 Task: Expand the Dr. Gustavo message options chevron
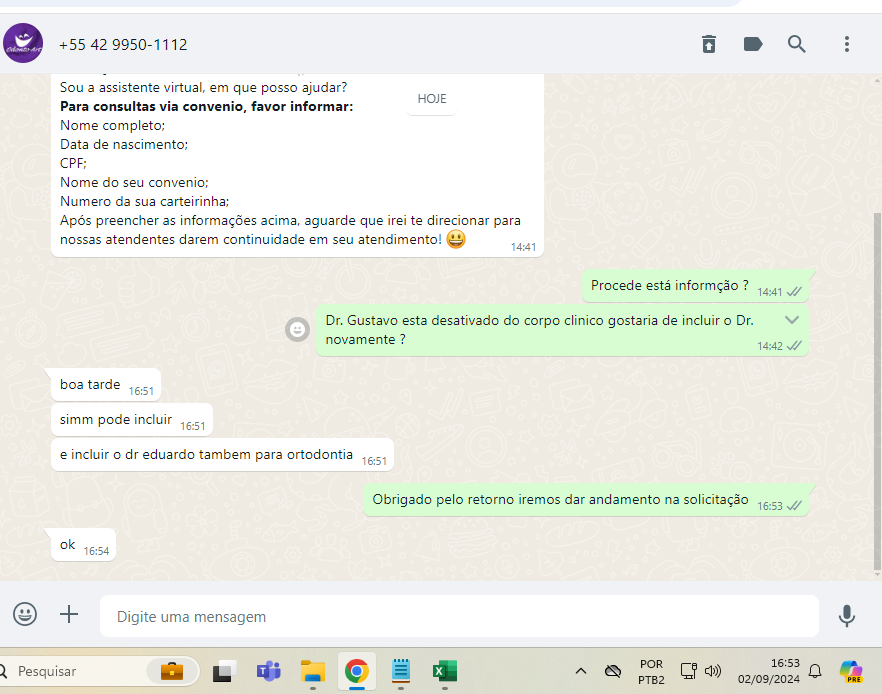791,320
